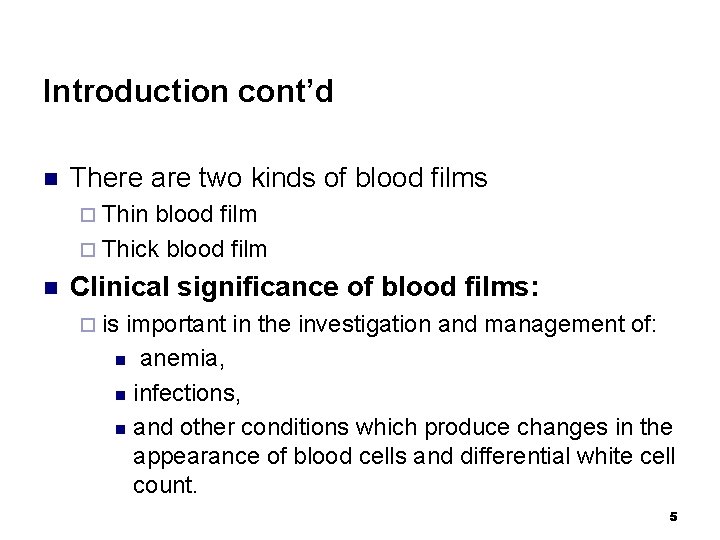Select the word 'infections,'
Viewport: 720px width, 540px height.
187,393
